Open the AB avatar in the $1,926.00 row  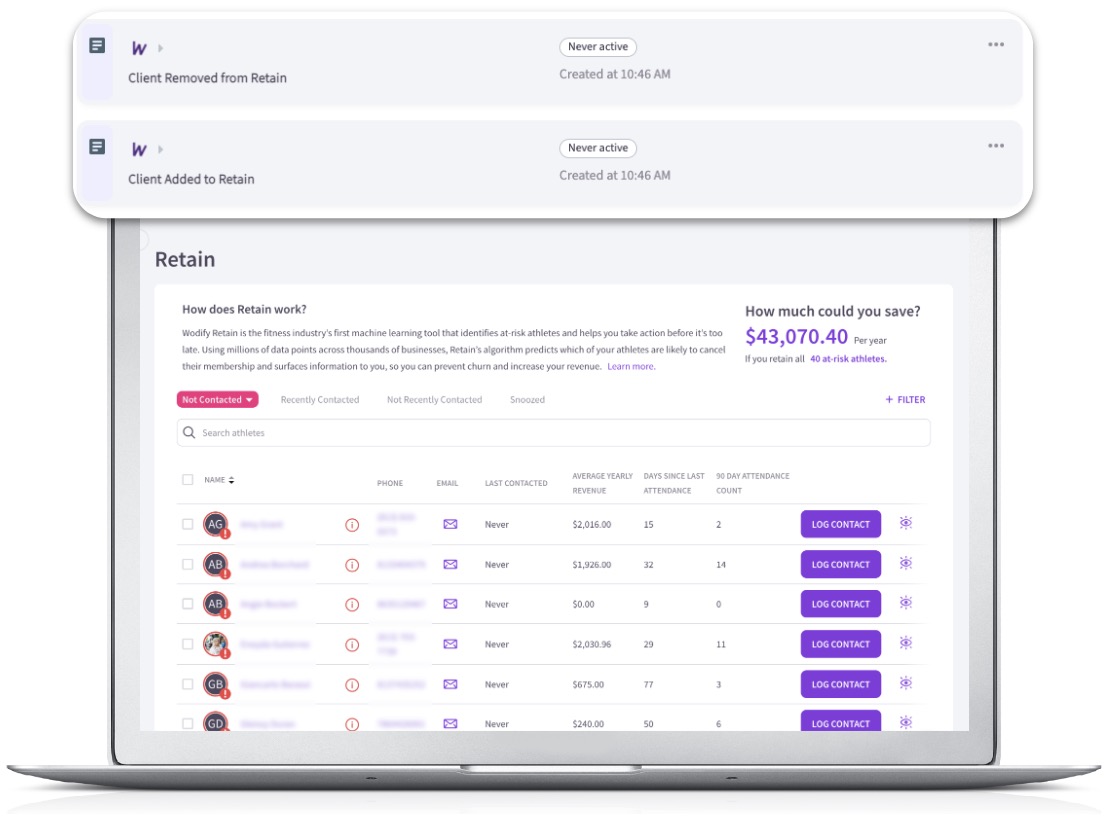[x=216, y=564]
